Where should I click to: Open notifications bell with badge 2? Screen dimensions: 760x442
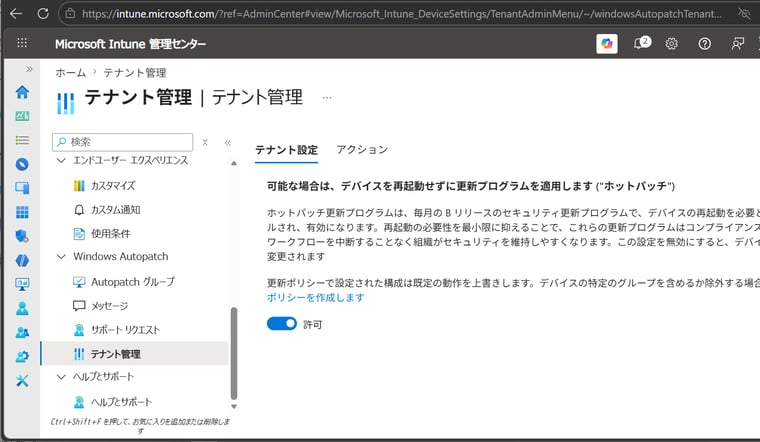[641, 43]
